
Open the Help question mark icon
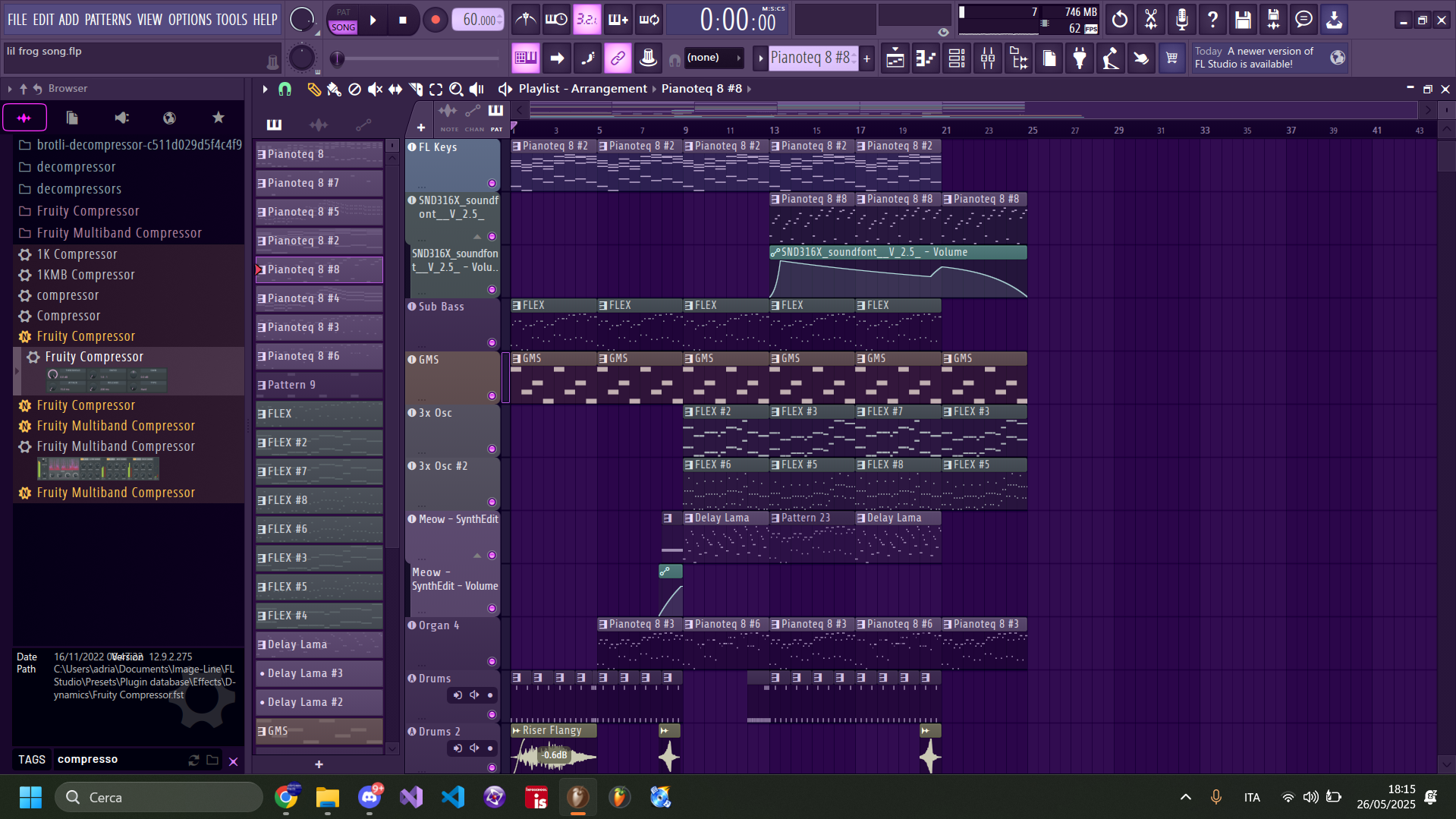pyautogui.click(x=1212, y=20)
